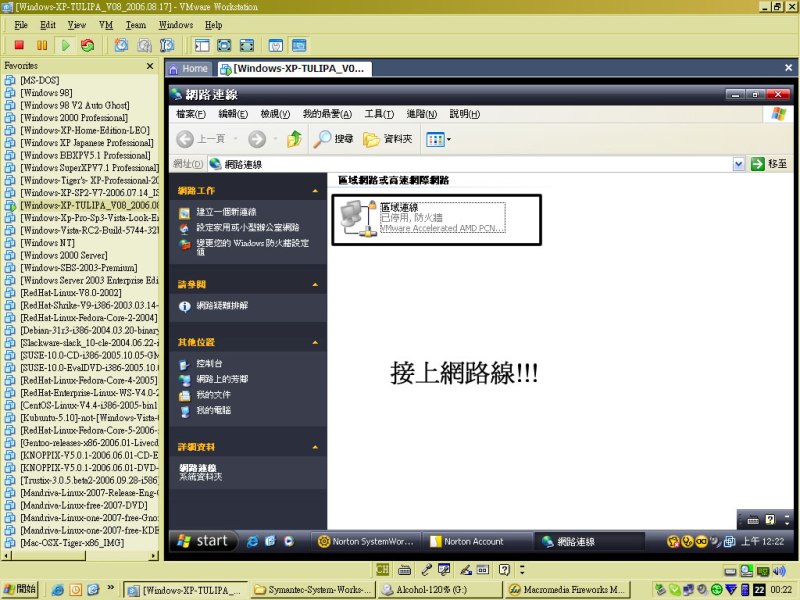Viewport: 800px width, 600px height.
Task: Launch Internet Explorer from guest quick launch
Action: tap(252, 542)
